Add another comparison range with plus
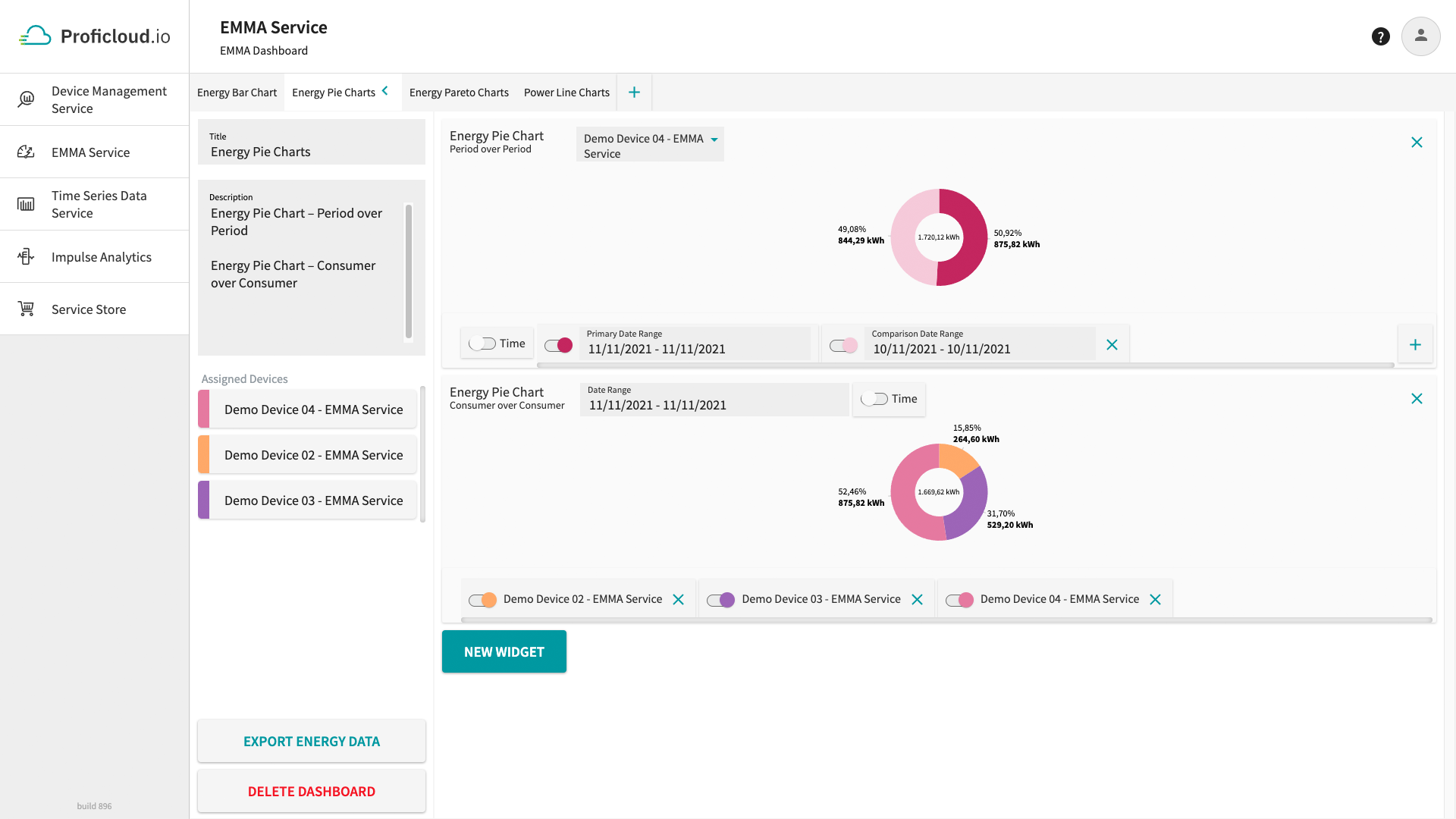 coord(1415,345)
